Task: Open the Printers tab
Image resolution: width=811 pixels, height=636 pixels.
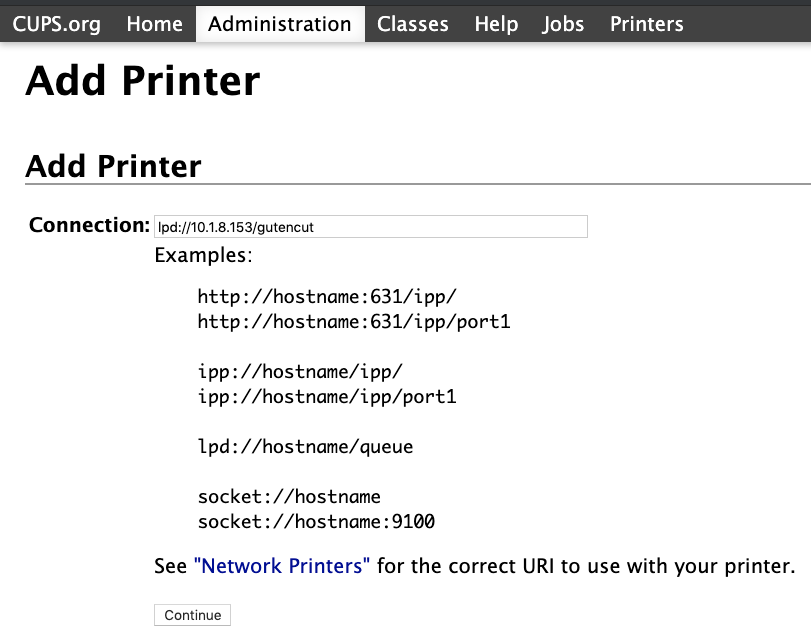Action: [647, 24]
